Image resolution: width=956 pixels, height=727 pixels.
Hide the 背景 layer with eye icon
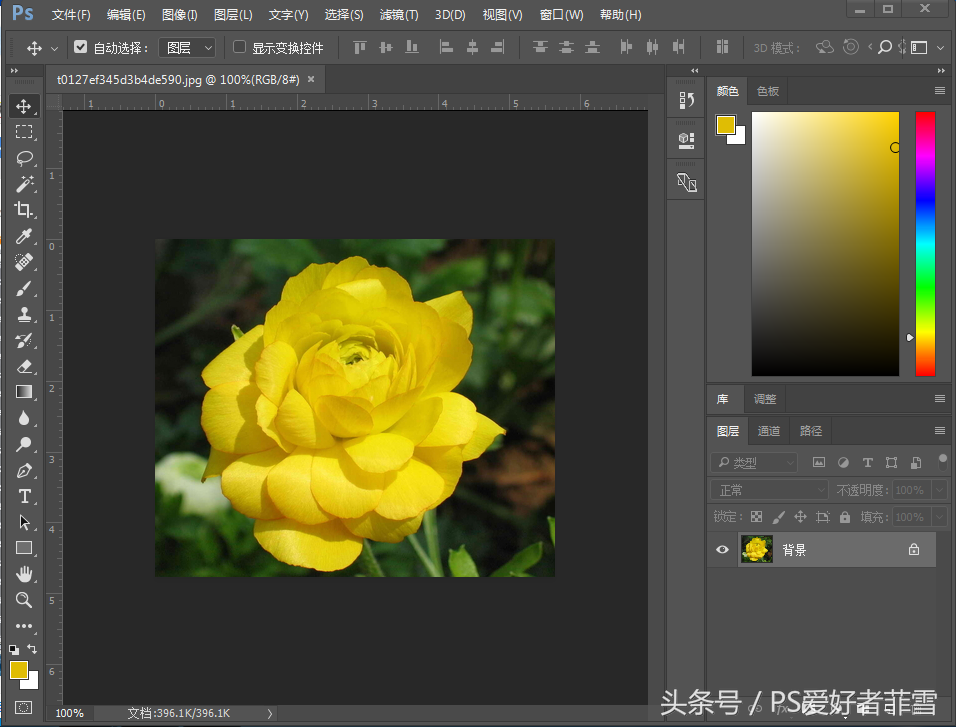pos(722,549)
